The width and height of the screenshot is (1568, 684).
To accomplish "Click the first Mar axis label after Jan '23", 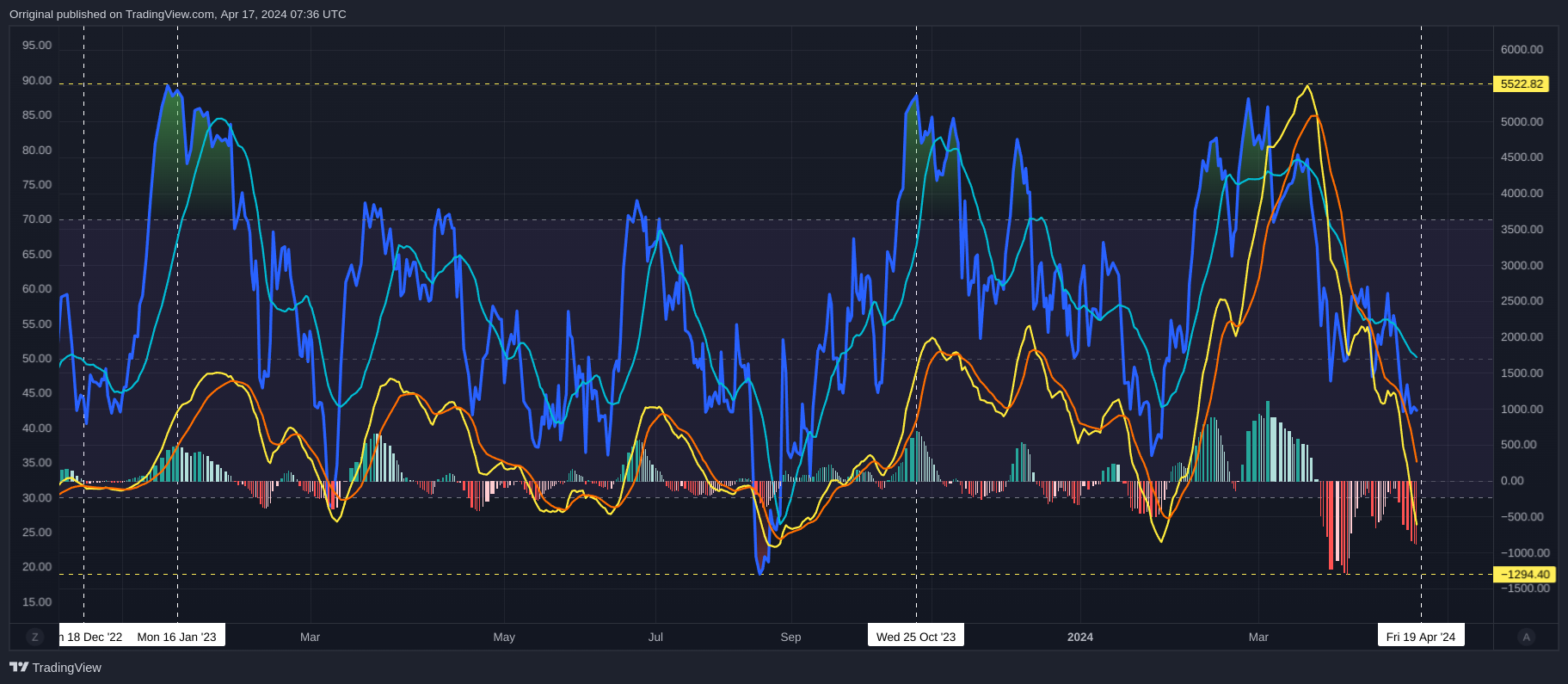I will pos(310,637).
